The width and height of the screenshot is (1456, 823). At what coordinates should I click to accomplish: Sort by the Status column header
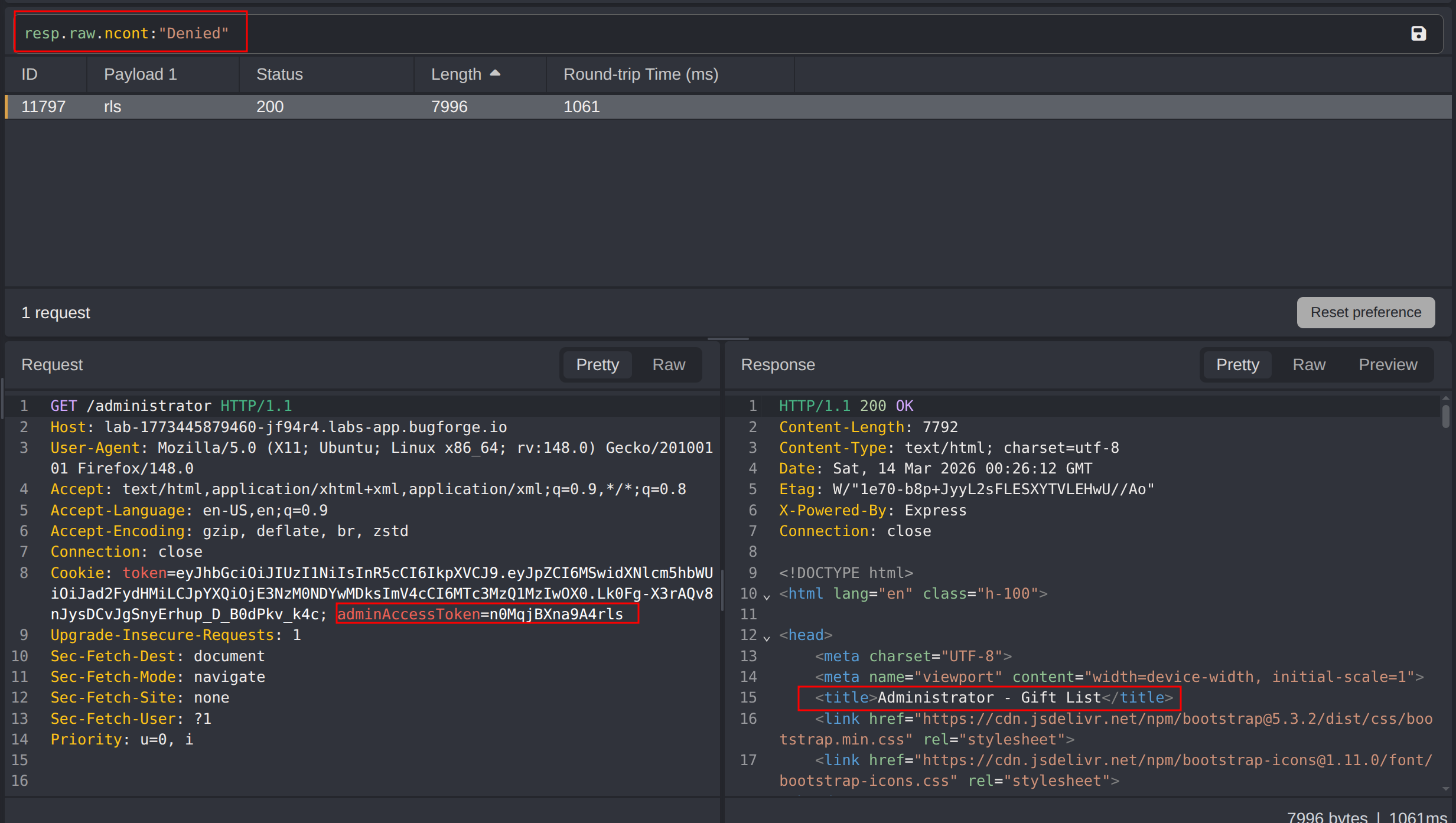tap(279, 74)
